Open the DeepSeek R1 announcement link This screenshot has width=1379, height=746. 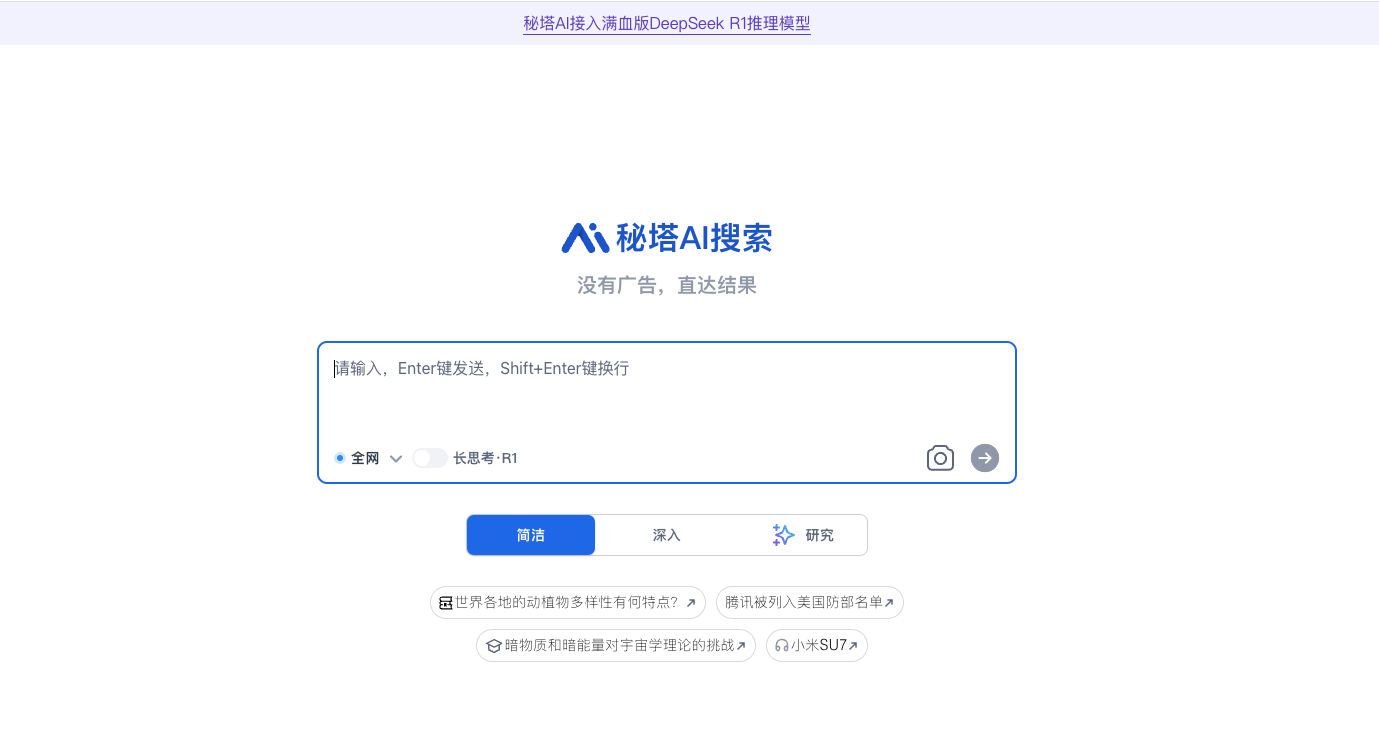[x=667, y=23]
